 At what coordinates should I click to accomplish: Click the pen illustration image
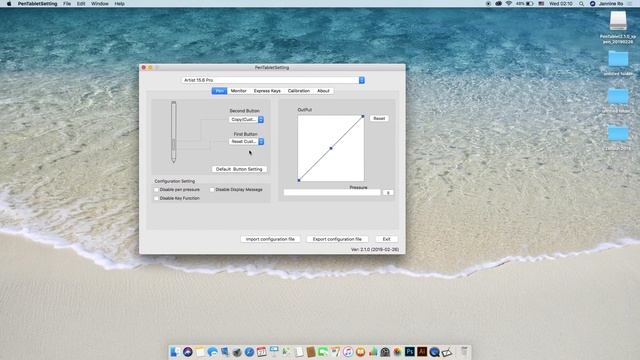[173, 132]
